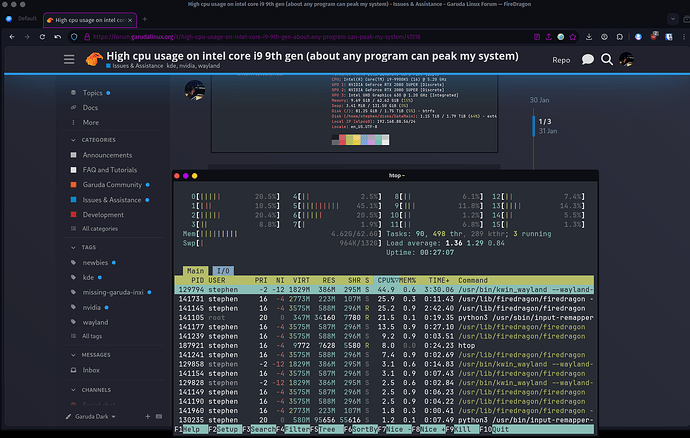690x438 pixels.
Task: Open Topics in the sidebar
Action: (90, 93)
